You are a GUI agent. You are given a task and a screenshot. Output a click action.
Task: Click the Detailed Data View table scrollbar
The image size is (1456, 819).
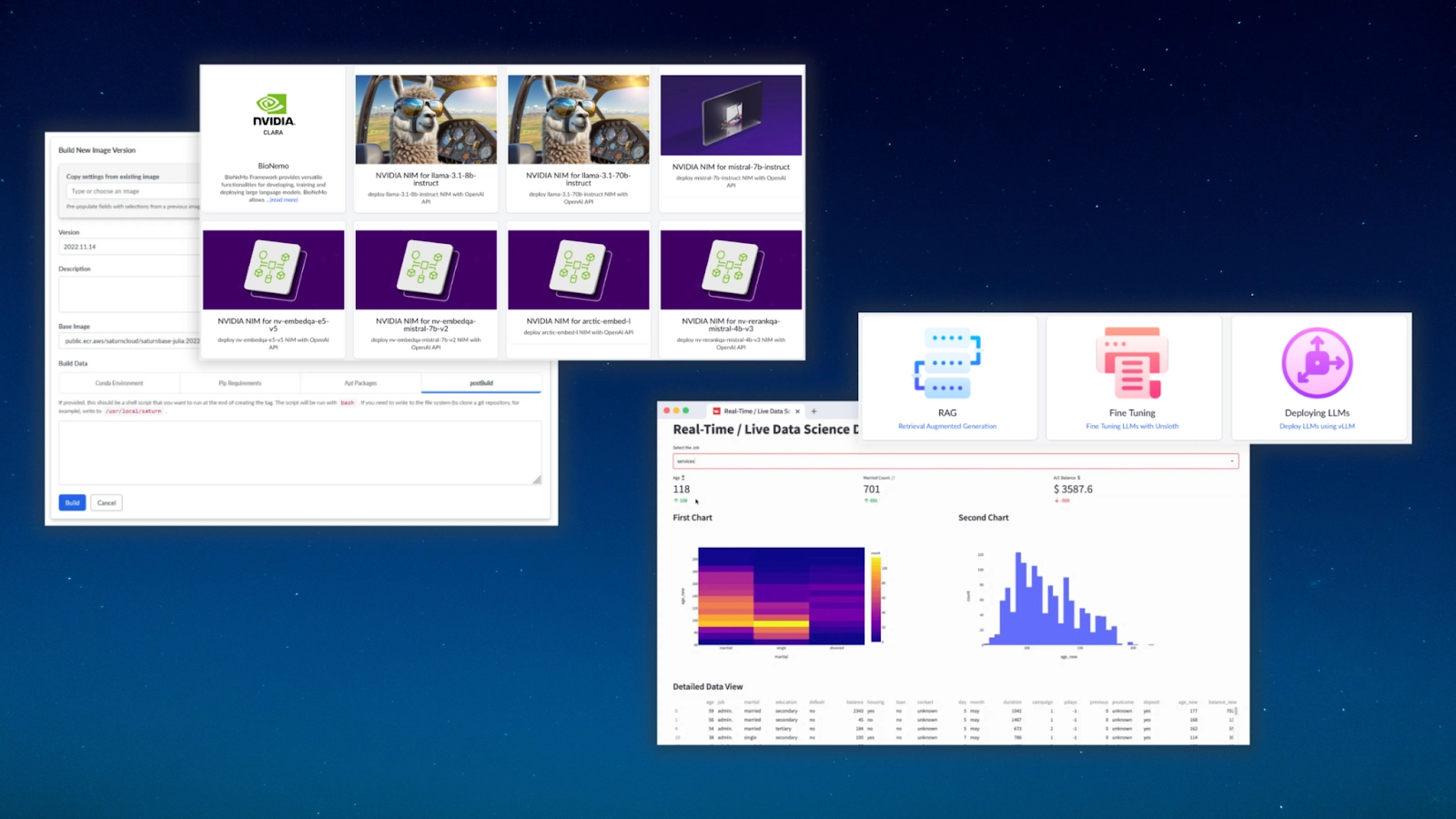[x=1235, y=711]
